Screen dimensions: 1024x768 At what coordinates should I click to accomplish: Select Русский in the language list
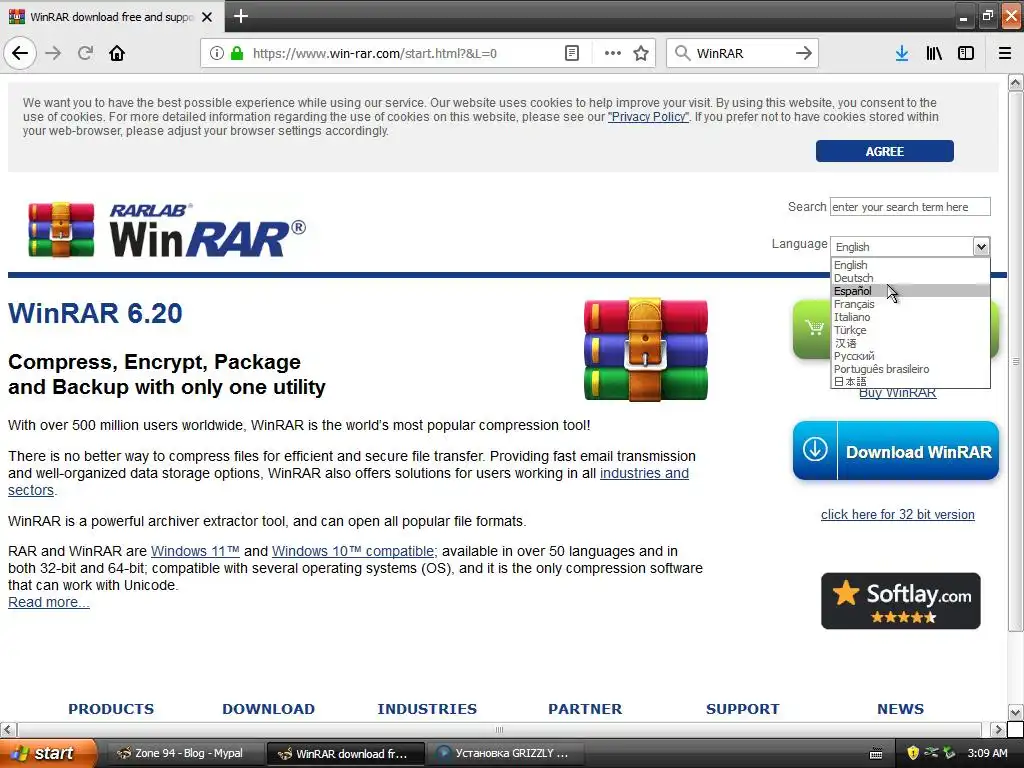[x=911, y=356]
